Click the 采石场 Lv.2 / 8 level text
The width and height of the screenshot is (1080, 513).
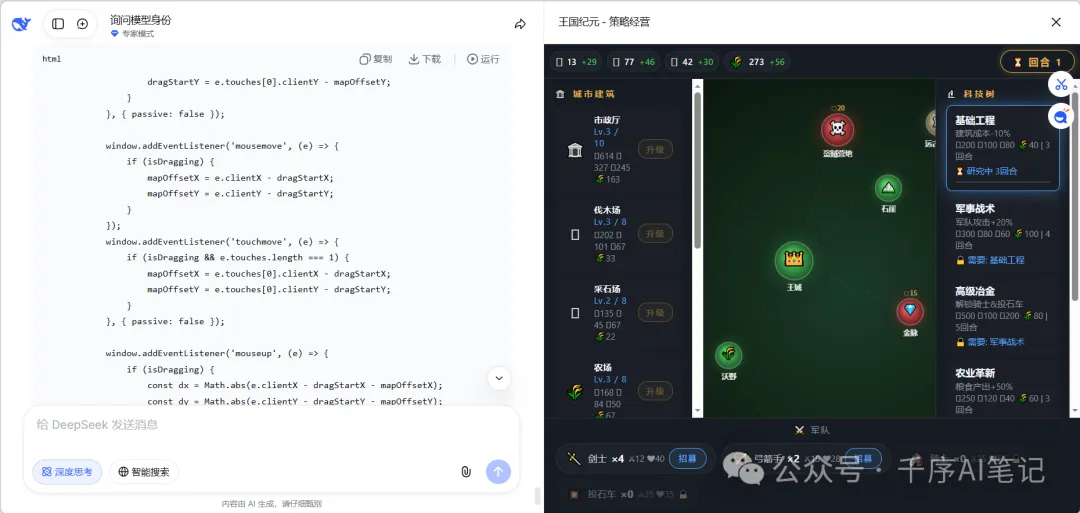tap(610, 301)
